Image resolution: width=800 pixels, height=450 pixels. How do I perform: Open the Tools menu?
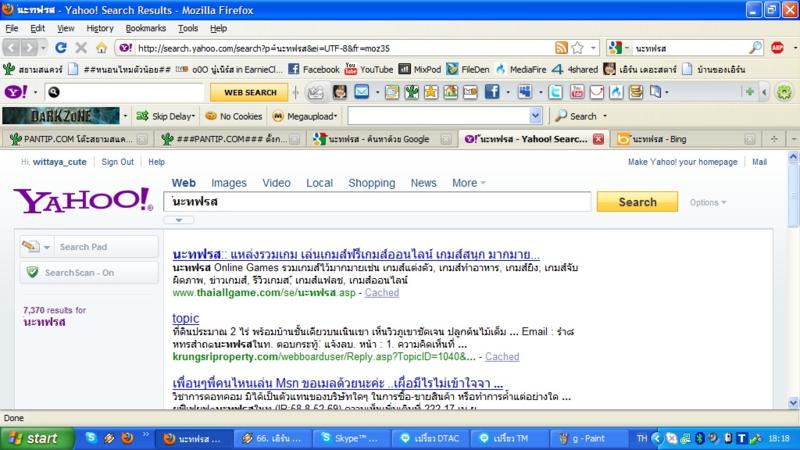click(x=188, y=29)
